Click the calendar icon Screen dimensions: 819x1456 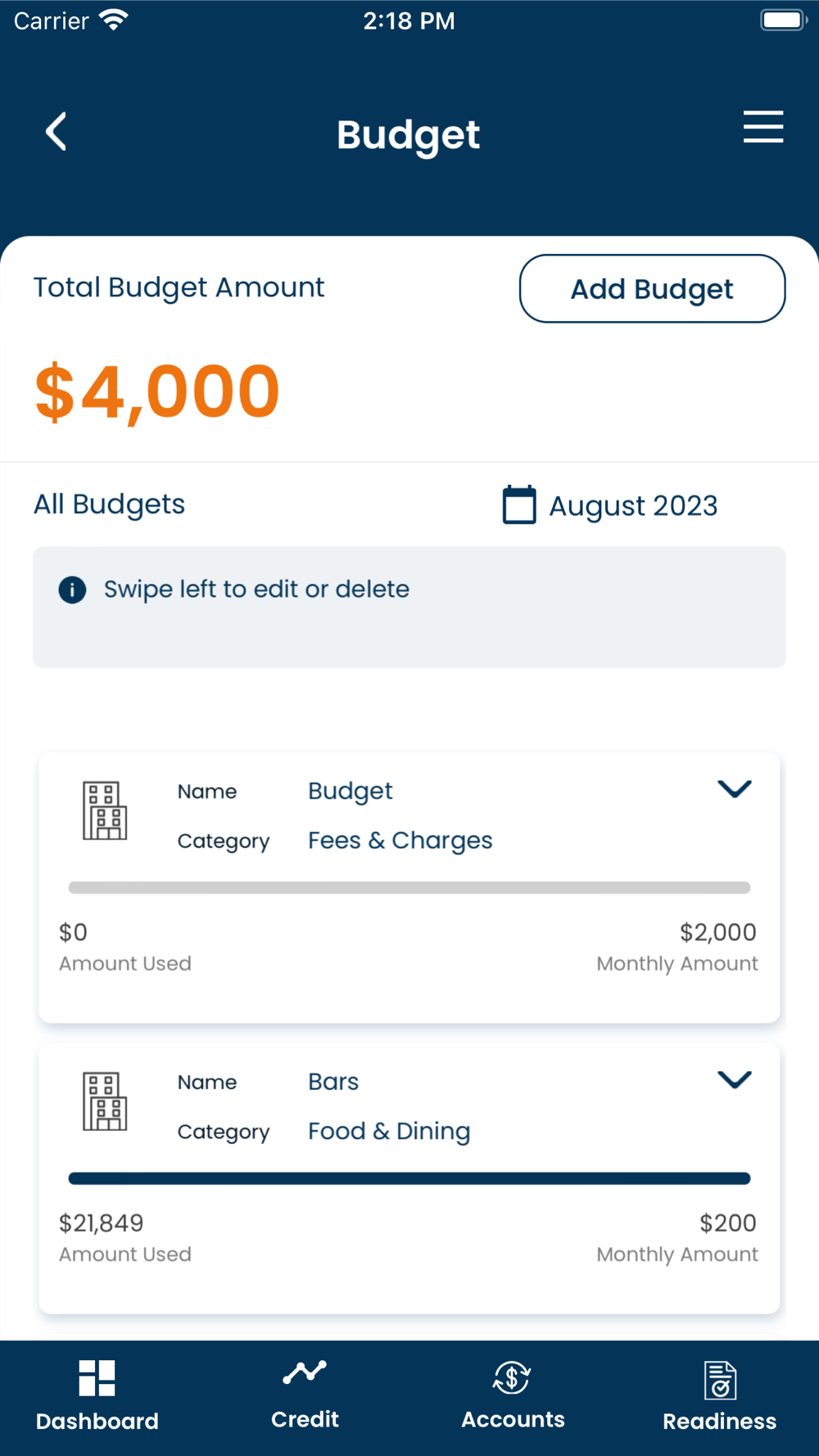[518, 504]
